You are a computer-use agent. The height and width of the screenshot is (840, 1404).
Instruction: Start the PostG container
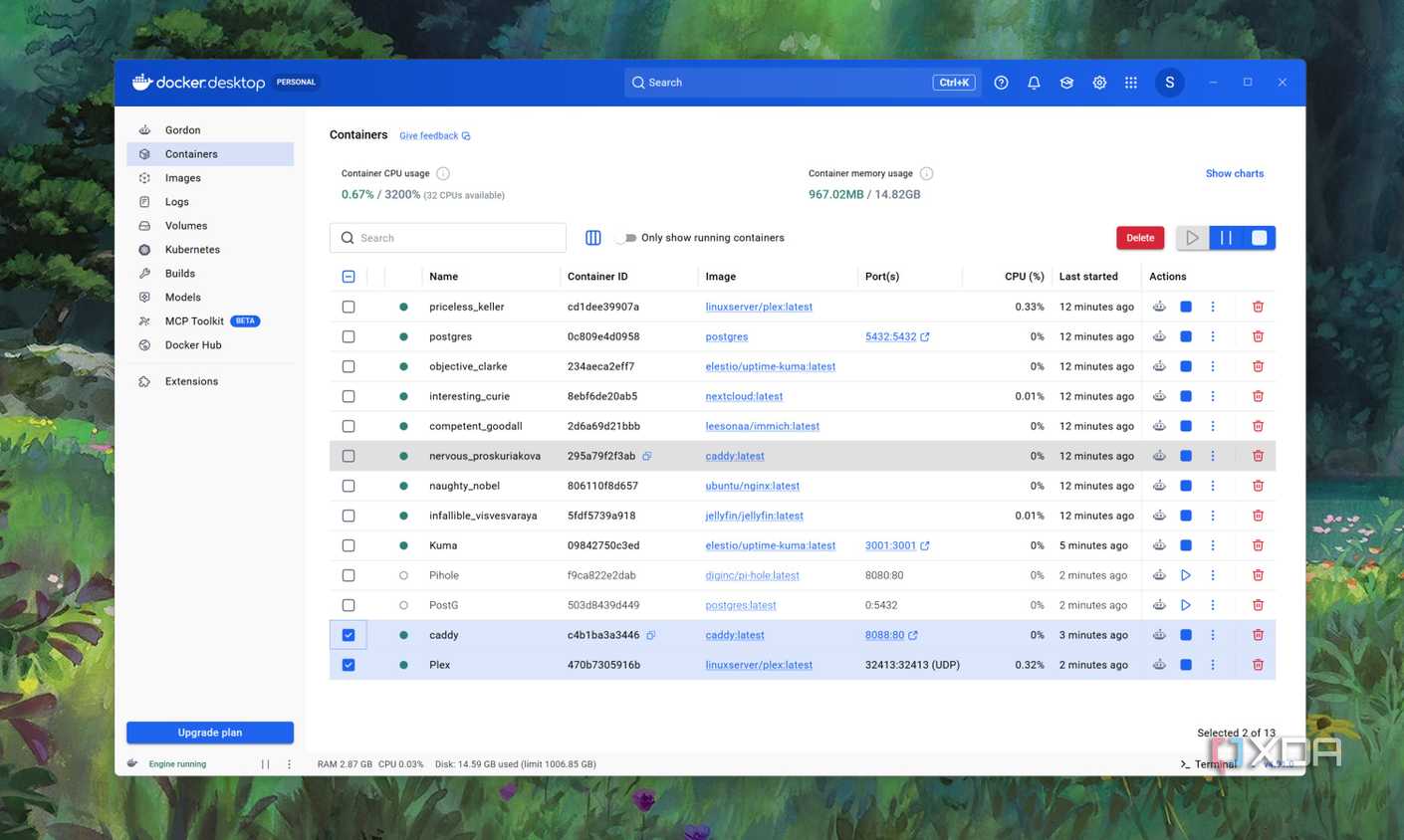(x=1186, y=605)
